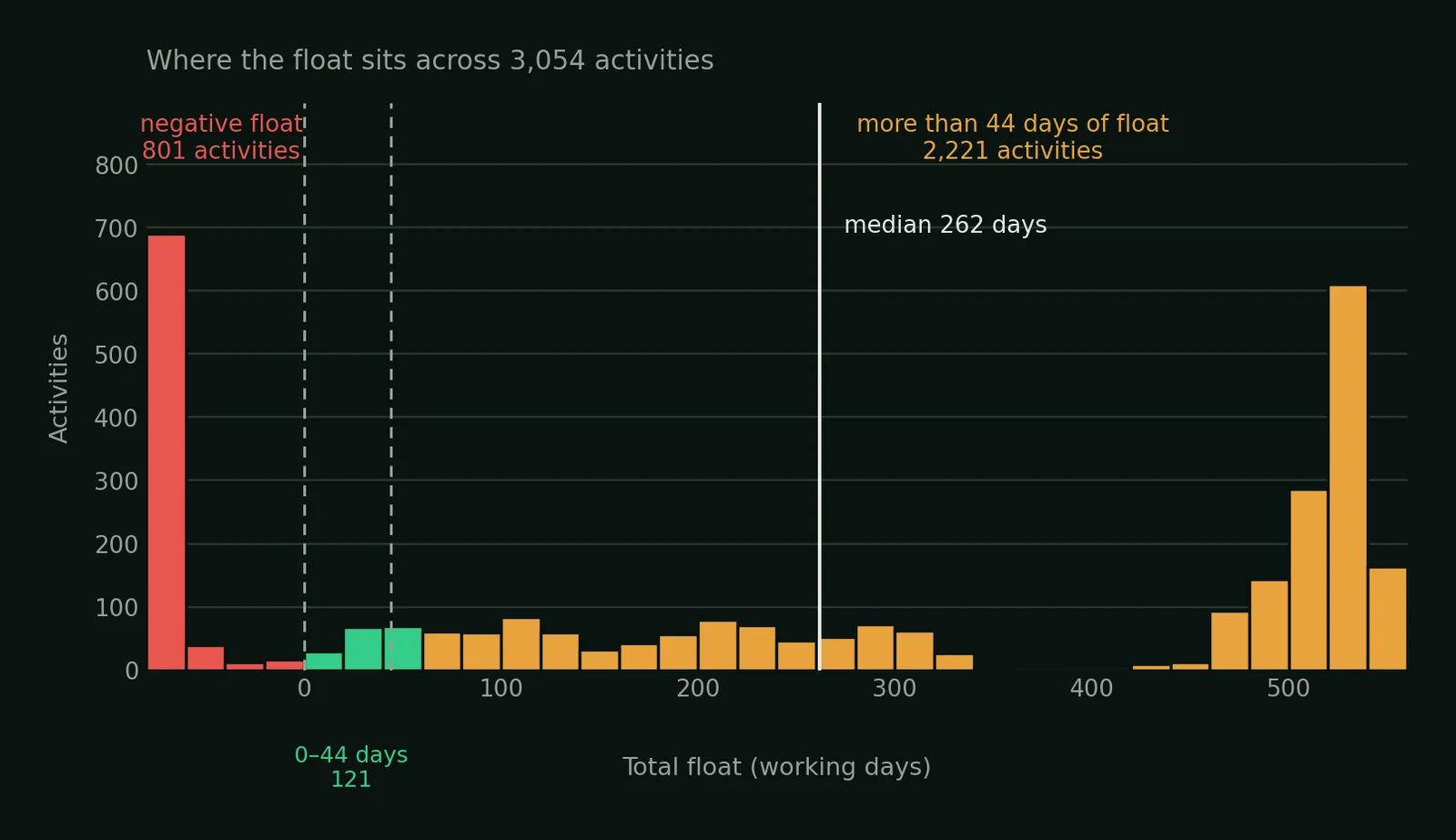The image size is (1456, 840).
Task: Click the 'Total float (working days)' axis title
Action: click(776, 767)
